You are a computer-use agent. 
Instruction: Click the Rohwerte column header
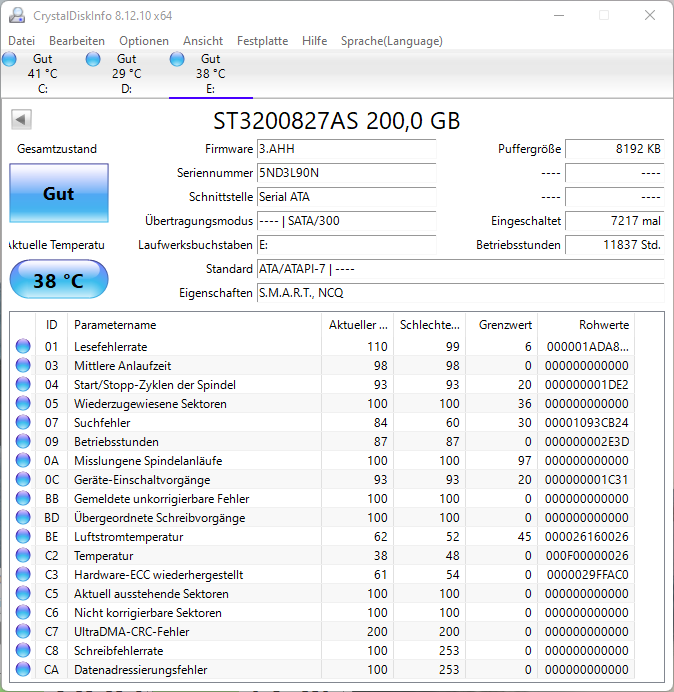tap(586, 325)
